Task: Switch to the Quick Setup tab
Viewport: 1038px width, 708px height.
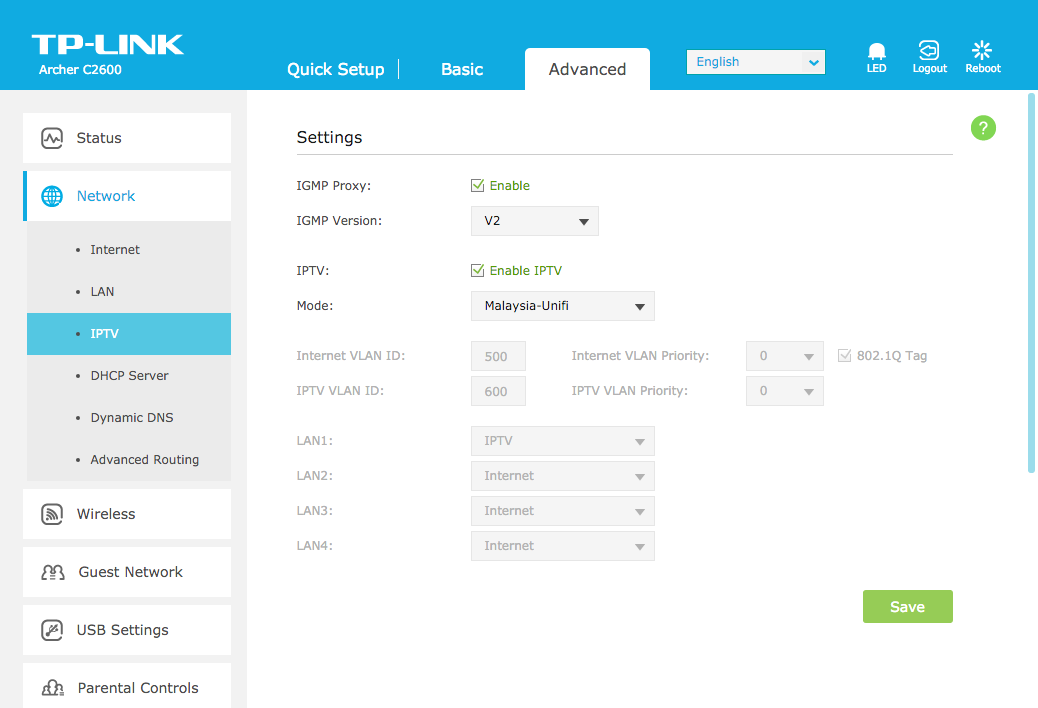Action: [335, 69]
